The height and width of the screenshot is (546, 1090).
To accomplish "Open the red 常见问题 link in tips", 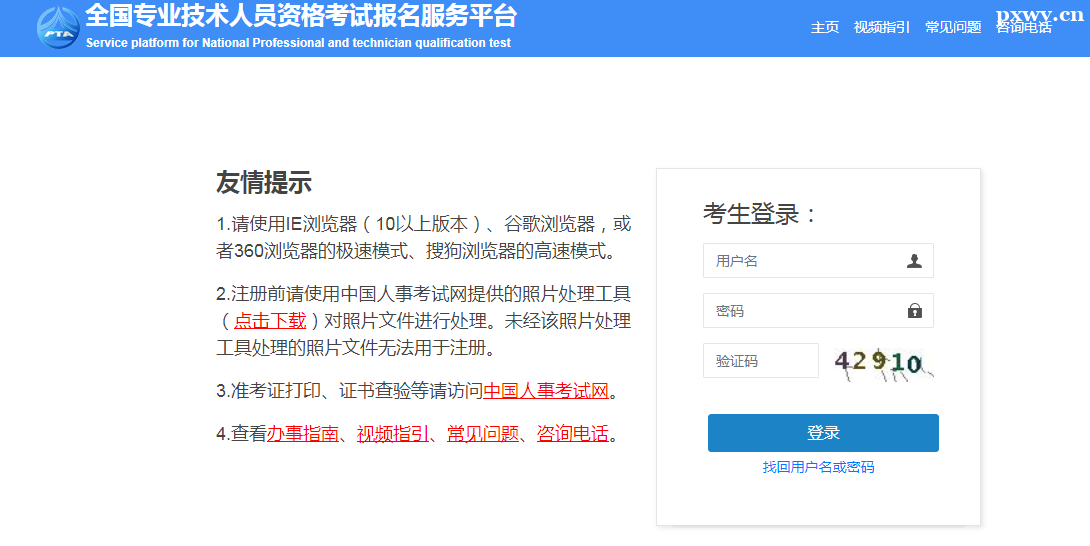I will (482, 434).
